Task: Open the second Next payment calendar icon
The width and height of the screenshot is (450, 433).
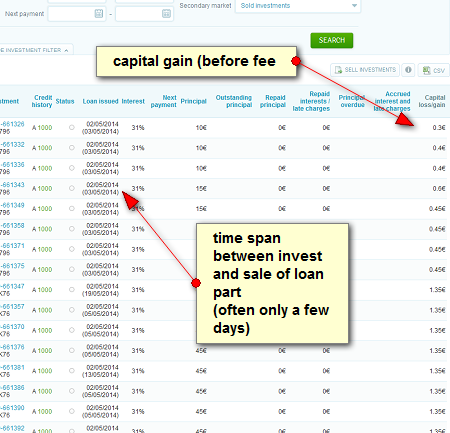Action: 166,14
